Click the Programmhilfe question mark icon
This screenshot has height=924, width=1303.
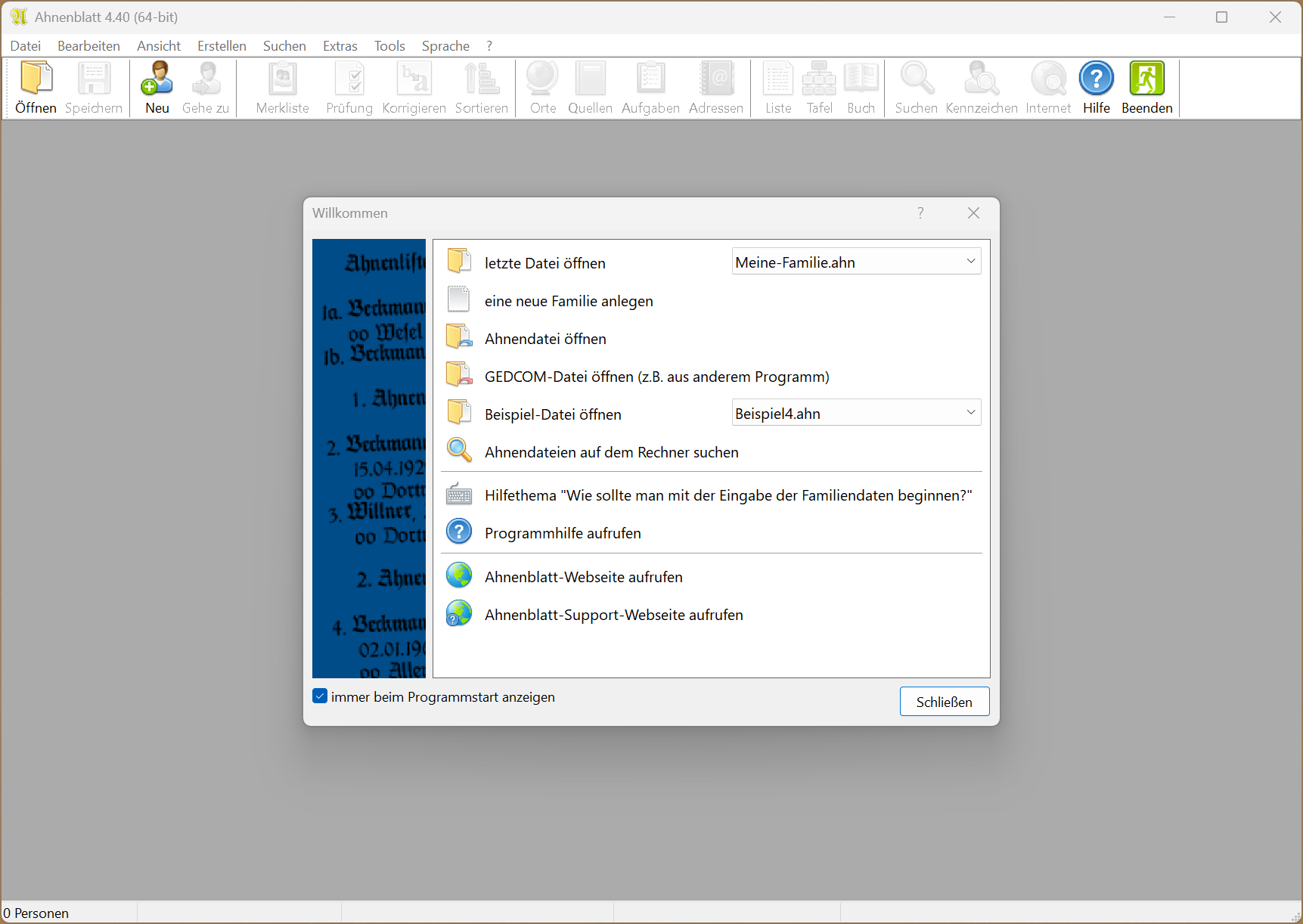[x=459, y=532]
